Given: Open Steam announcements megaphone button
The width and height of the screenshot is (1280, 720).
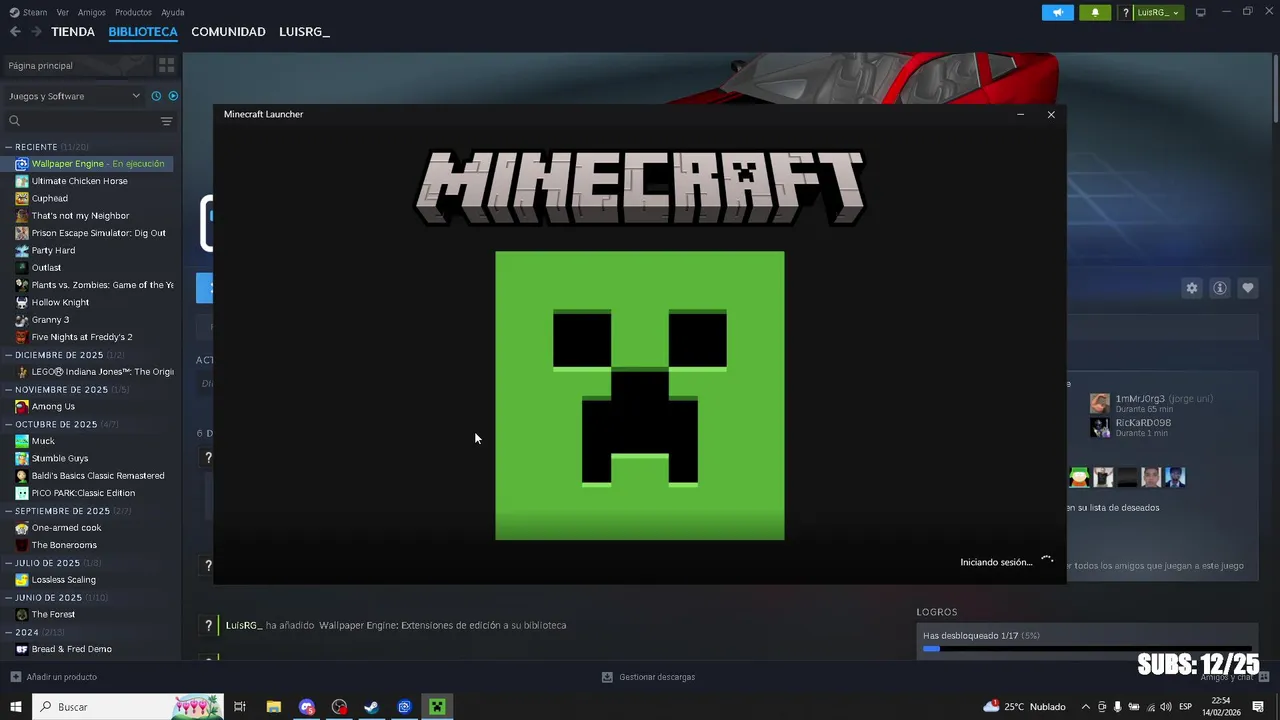Looking at the screenshot, I should coord(1057,12).
